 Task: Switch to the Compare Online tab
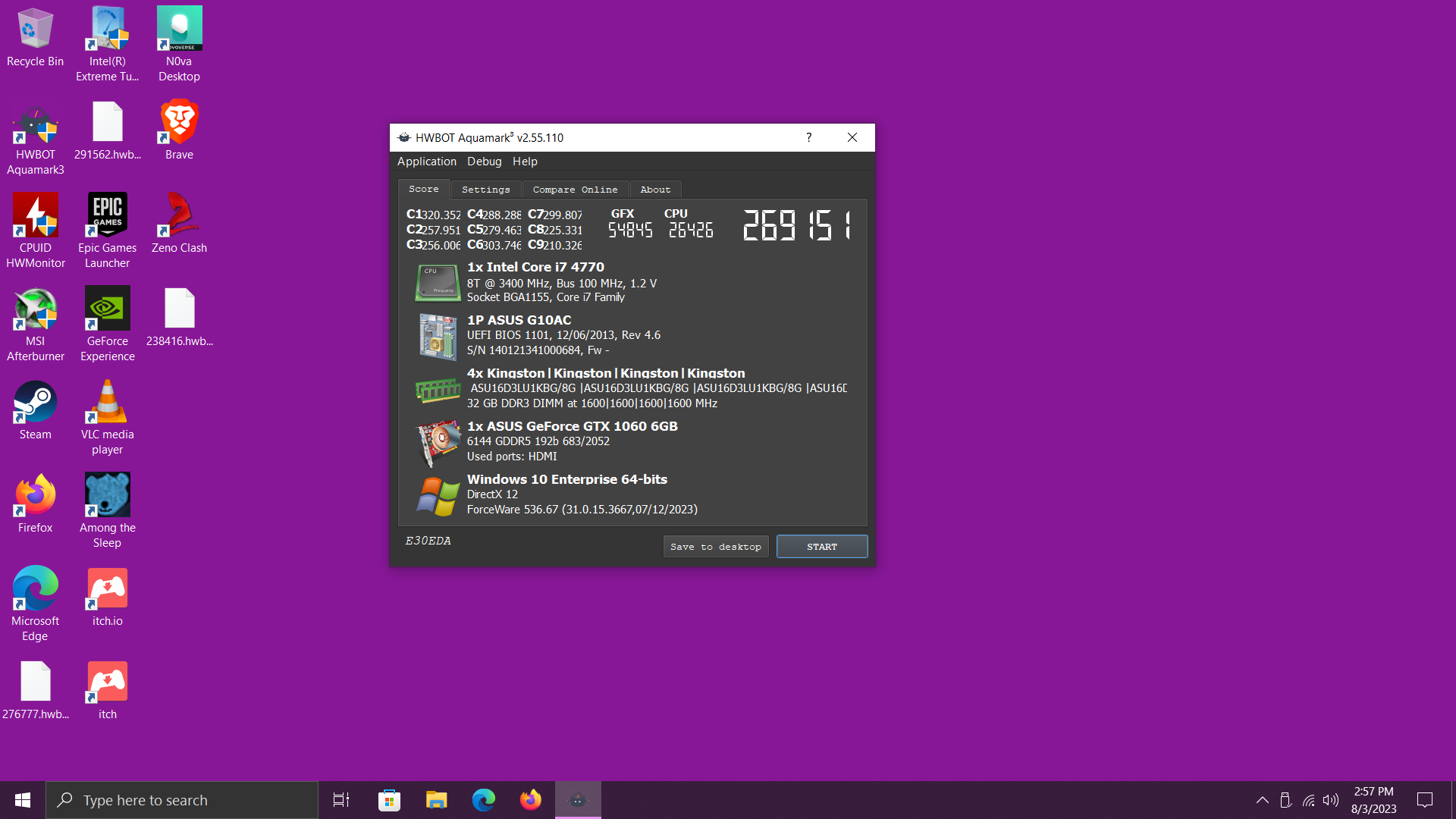[575, 190]
